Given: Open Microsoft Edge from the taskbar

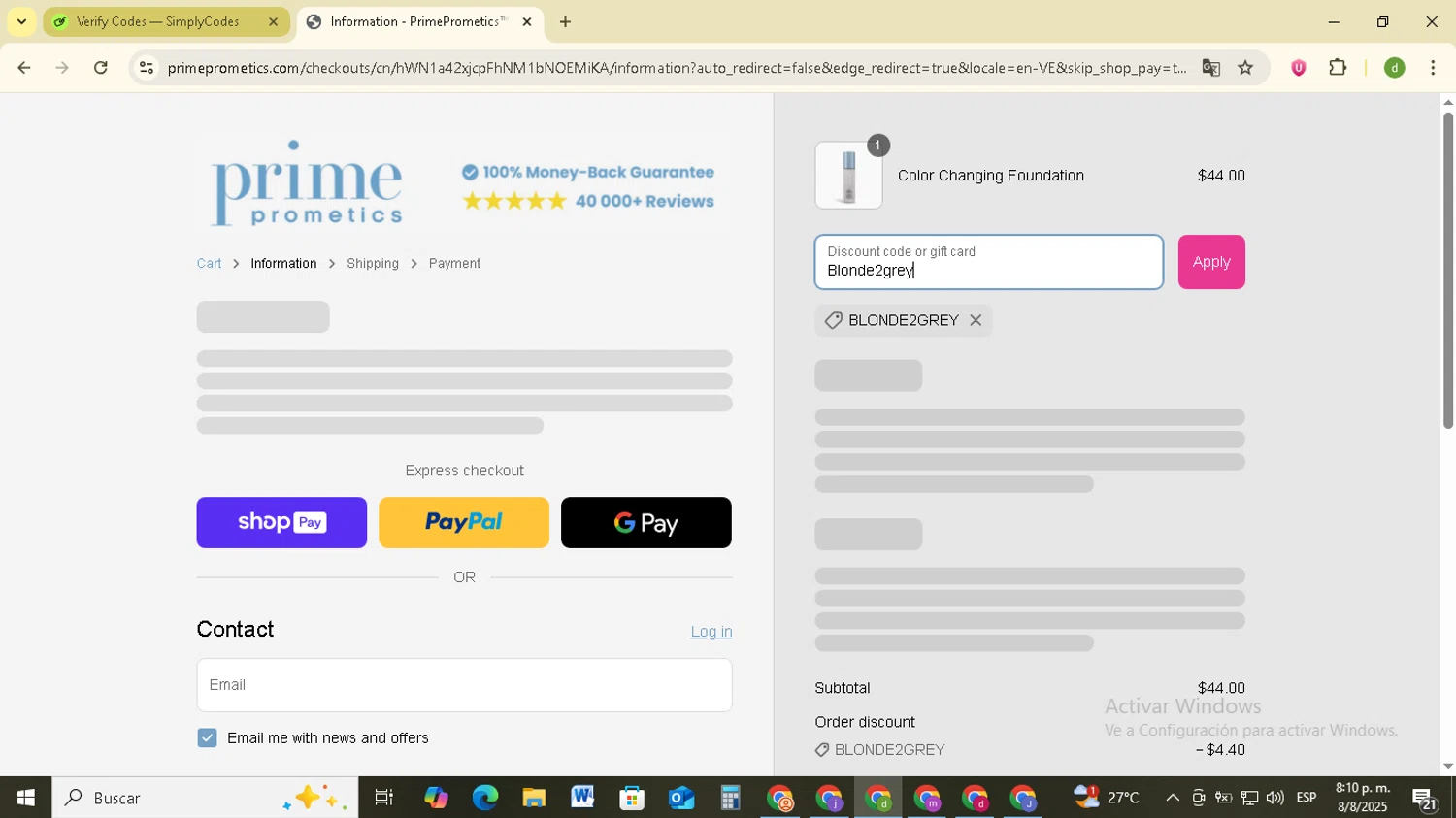Looking at the screenshot, I should click(485, 798).
